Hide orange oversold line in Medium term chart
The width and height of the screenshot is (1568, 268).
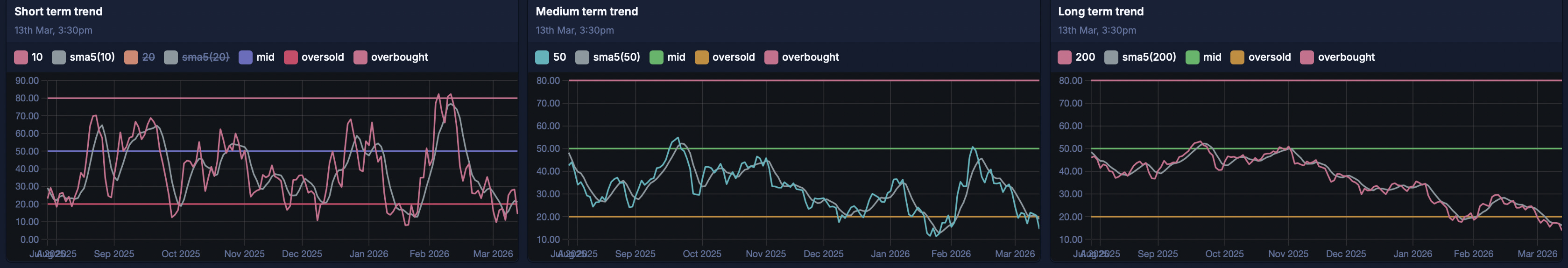point(725,57)
